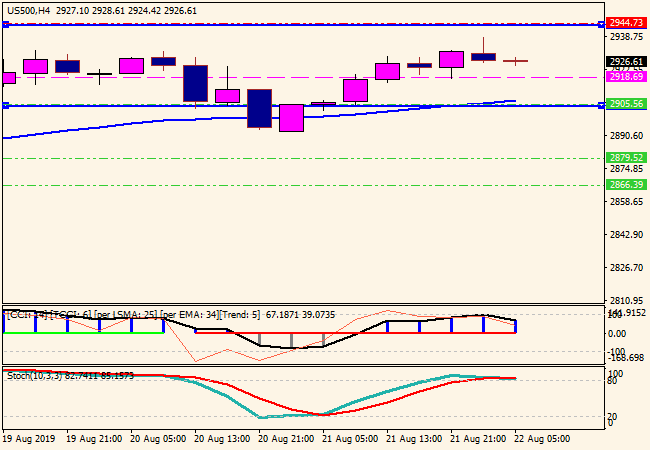The image size is (650, 450).
Task: Click the green 2866.39 level label
Action: click(x=625, y=185)
